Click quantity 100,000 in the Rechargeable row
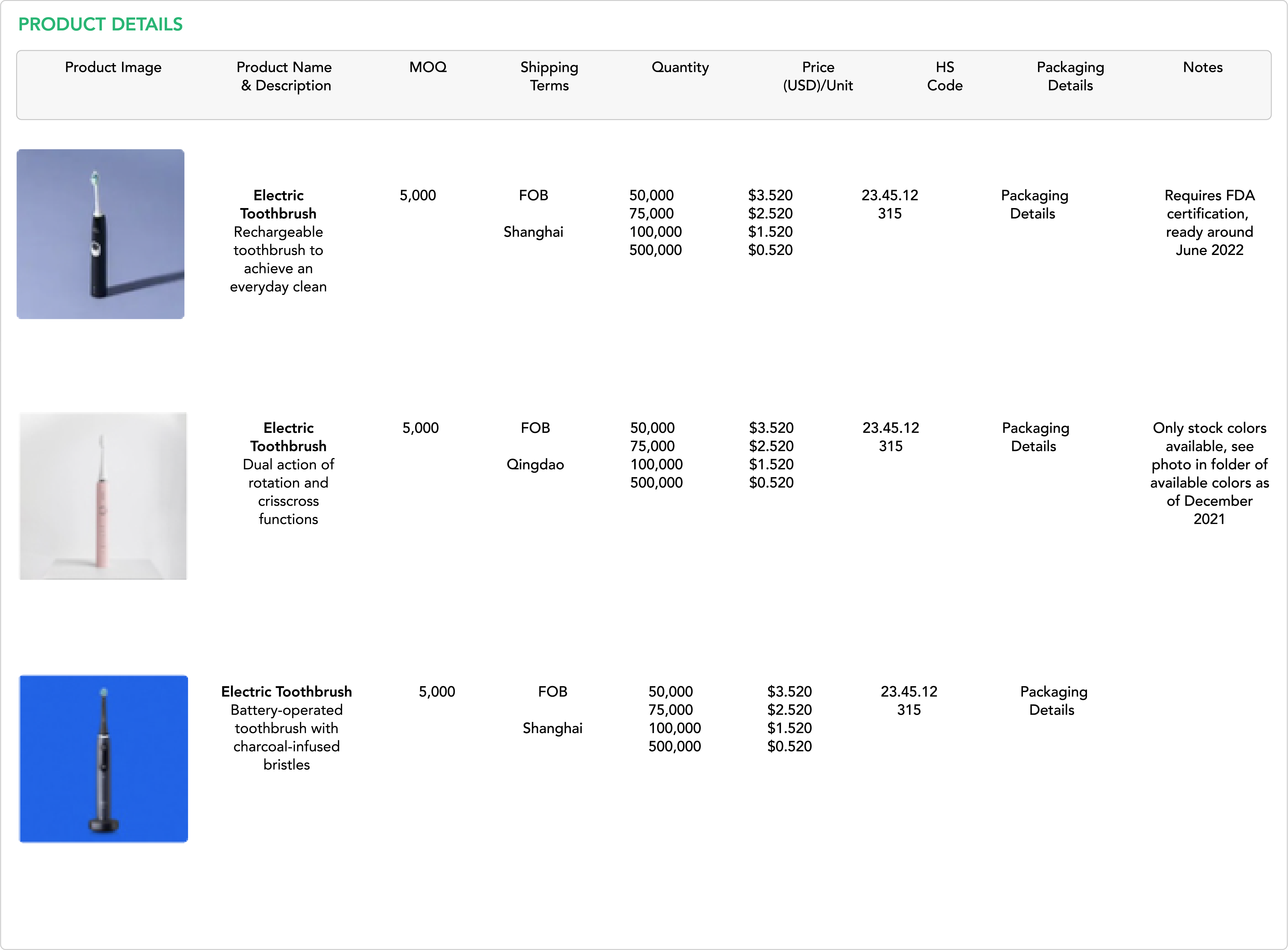 click(655, 232)
